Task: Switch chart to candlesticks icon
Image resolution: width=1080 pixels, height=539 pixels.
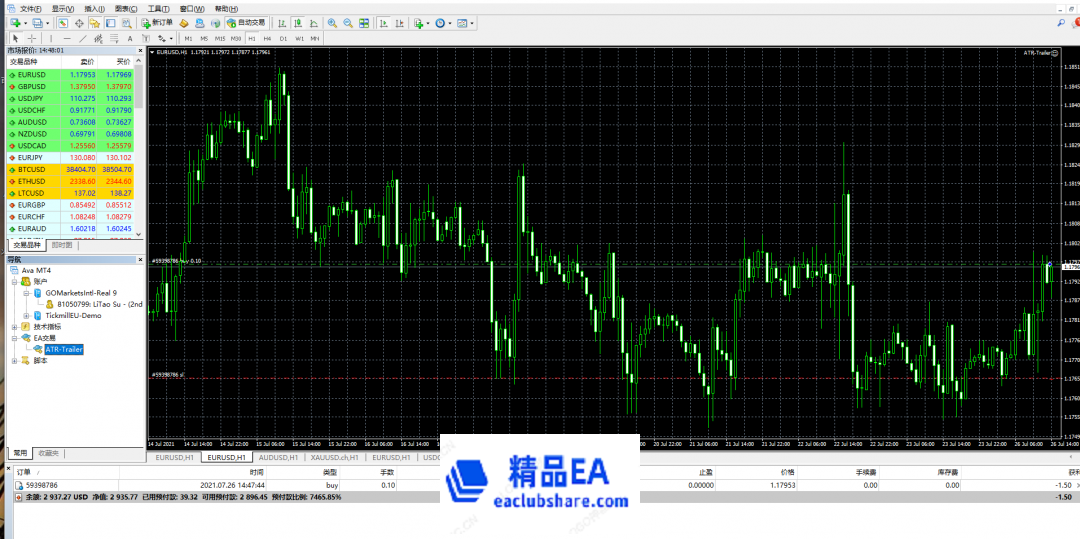Action: click(298, 23)
